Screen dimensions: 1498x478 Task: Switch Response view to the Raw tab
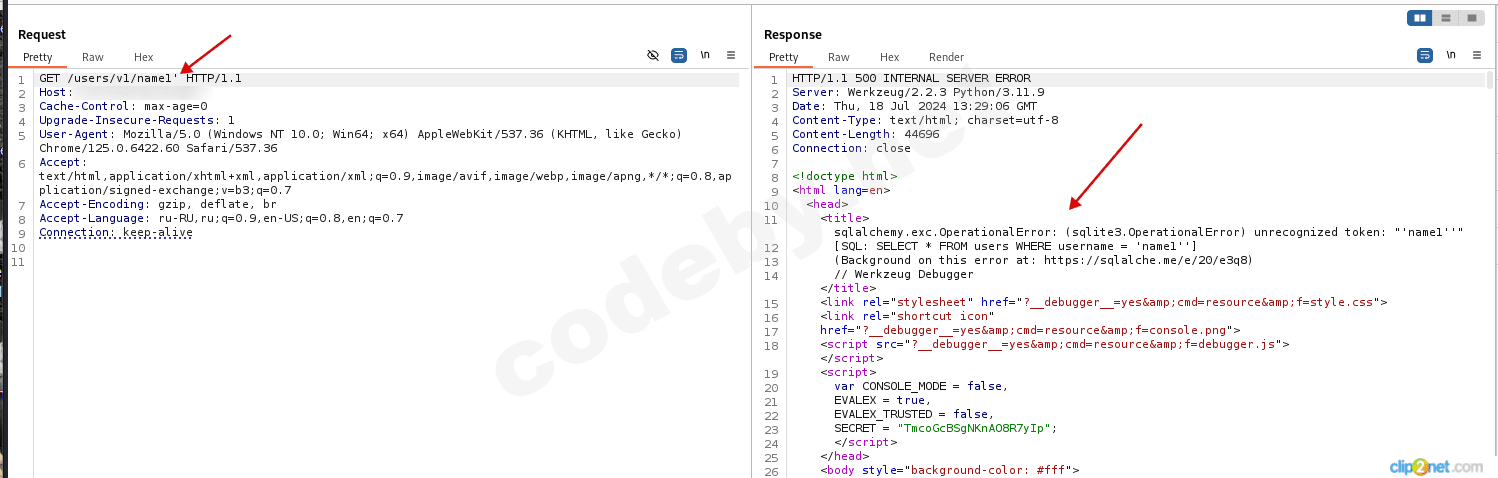(839, 57)
